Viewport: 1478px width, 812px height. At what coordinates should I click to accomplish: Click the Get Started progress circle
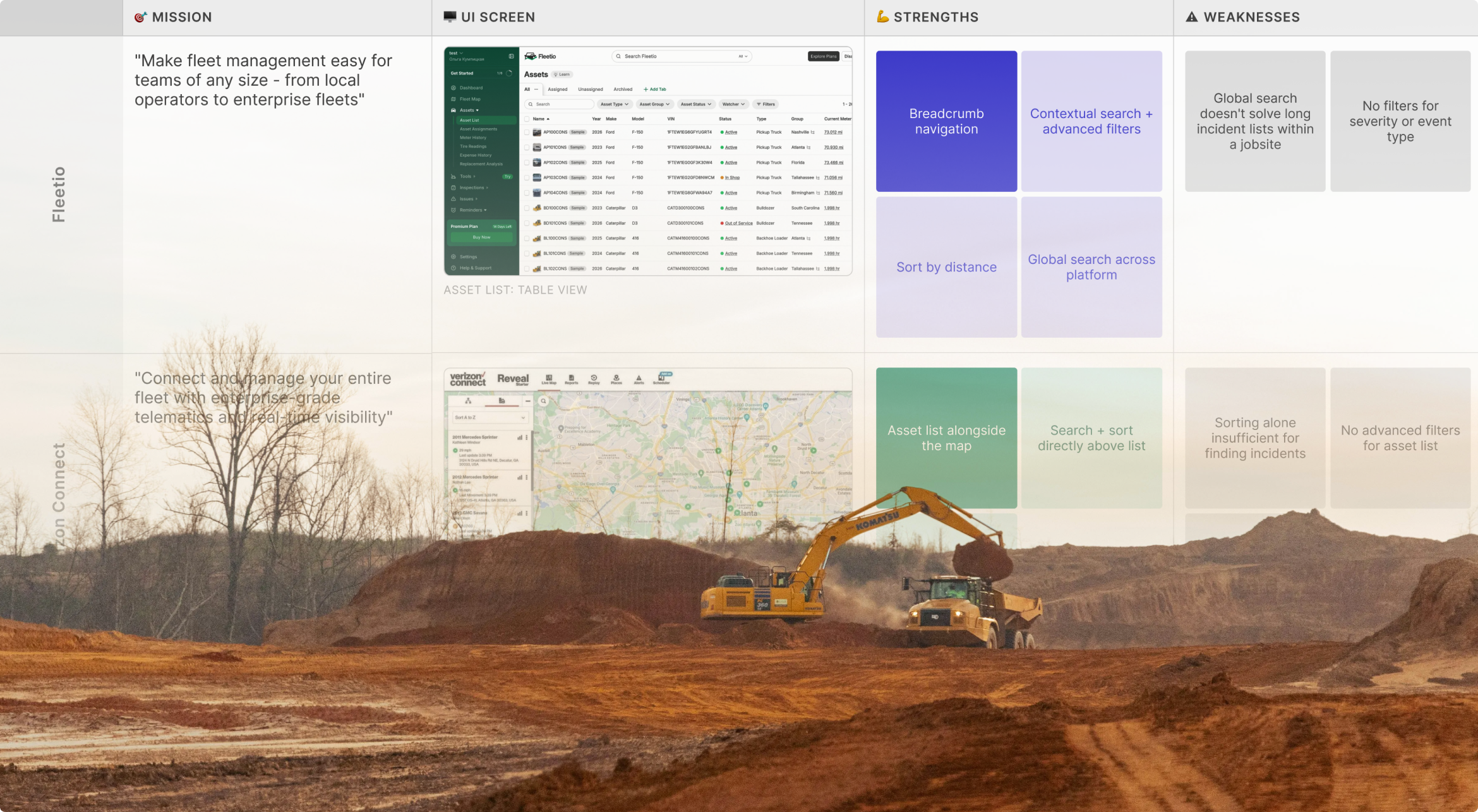509,73
